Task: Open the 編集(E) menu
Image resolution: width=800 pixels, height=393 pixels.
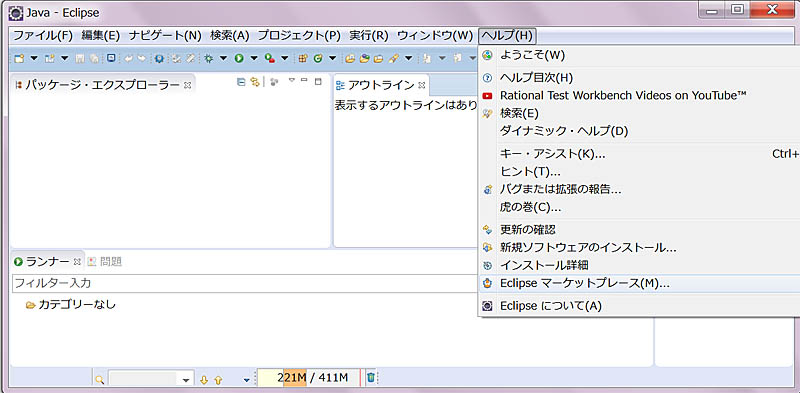Action: tap(101, 36)
